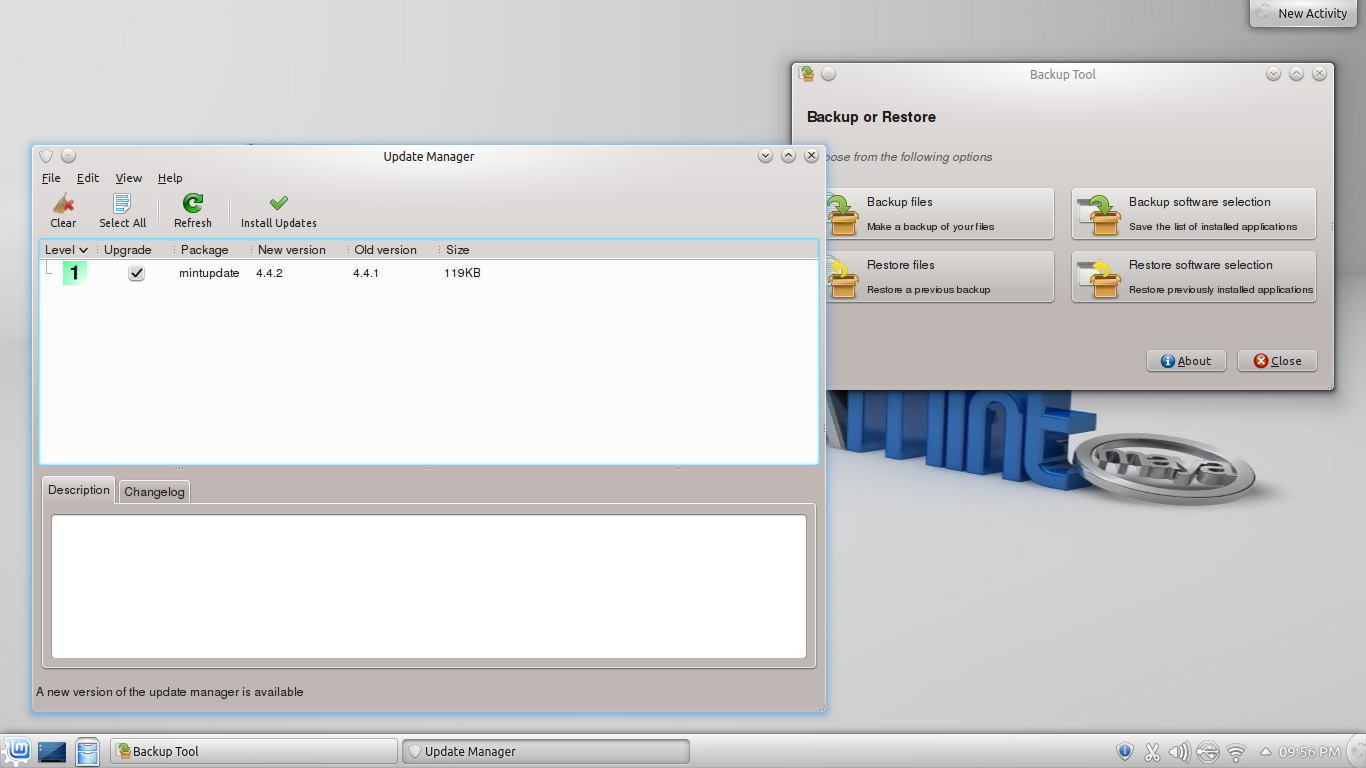Sort updates by the Level column header
The width and height of the screenshot is (1366, 768).
[67, 250]
